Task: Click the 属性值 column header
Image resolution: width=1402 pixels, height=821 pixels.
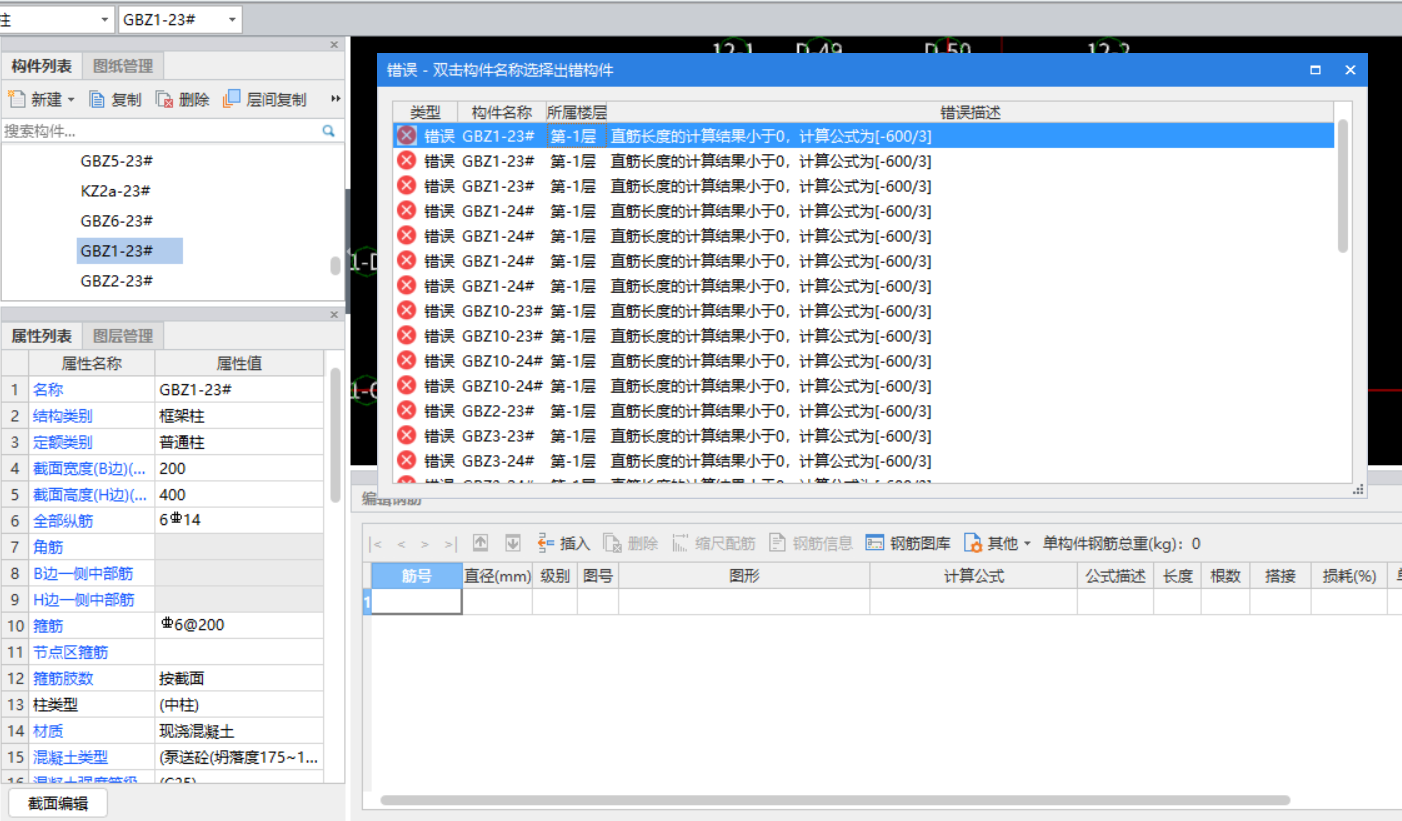Action: pyautogui.click(x=239, y=364)
